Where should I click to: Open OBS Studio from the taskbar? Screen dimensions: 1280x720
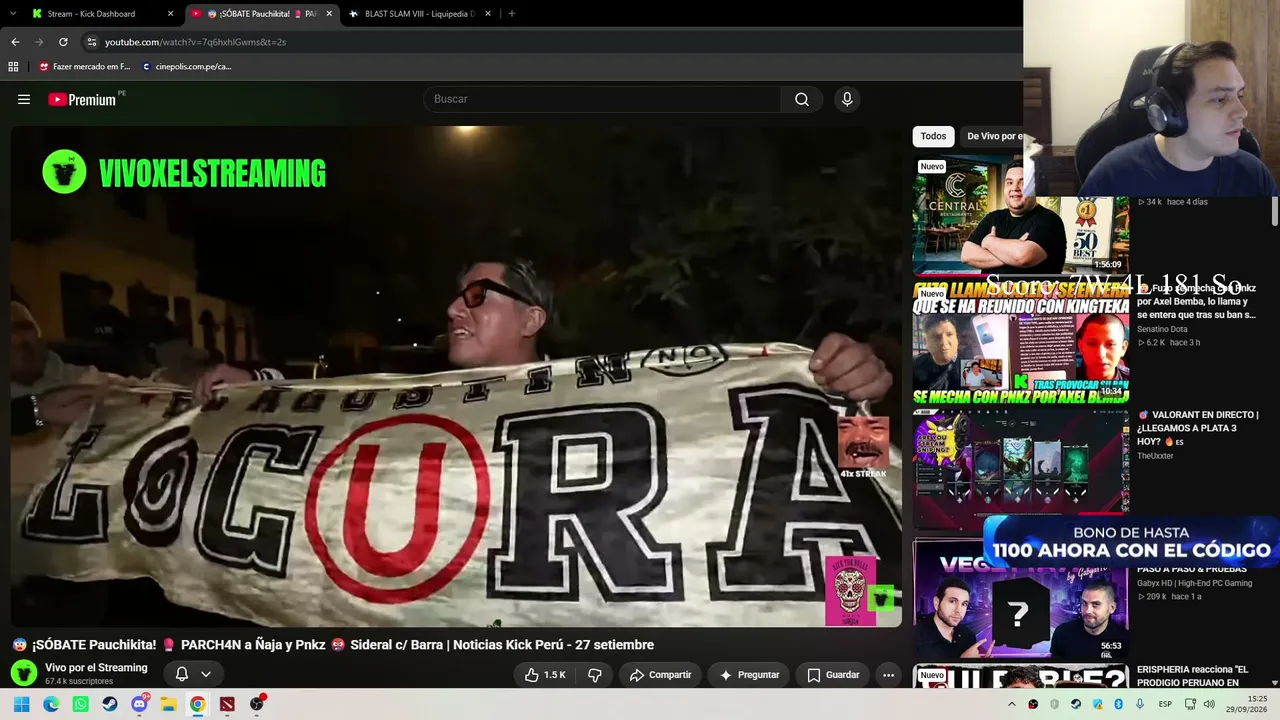click(257, 704)
